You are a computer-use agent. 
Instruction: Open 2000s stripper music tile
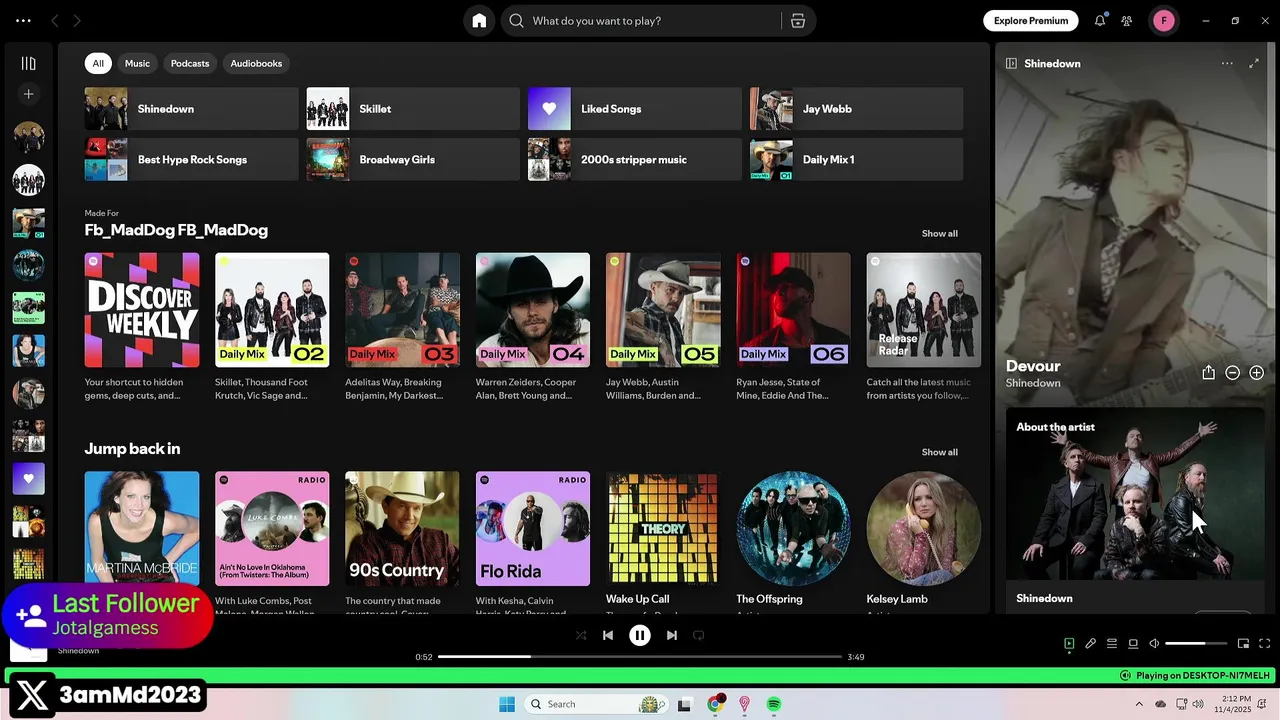635,160
